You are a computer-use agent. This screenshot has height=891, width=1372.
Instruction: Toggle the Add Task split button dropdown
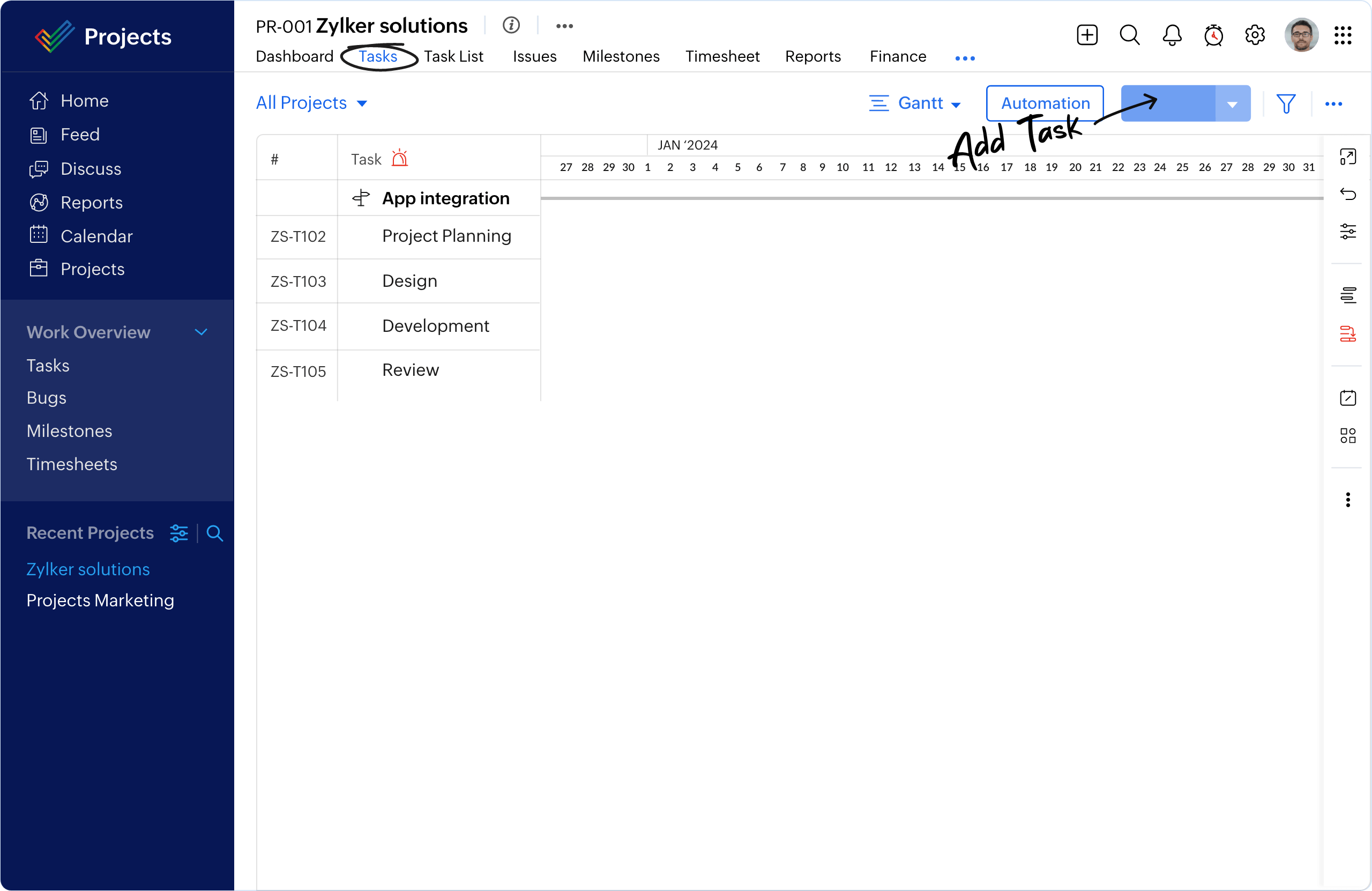[1232, 103]
